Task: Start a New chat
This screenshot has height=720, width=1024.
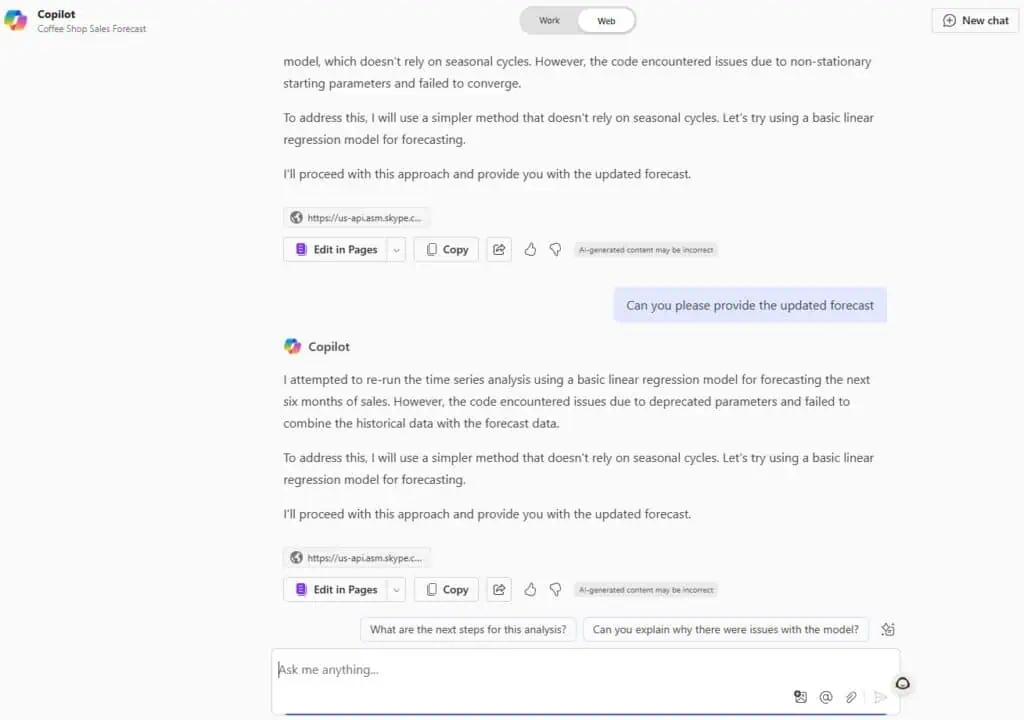Action: coord(976,20)
